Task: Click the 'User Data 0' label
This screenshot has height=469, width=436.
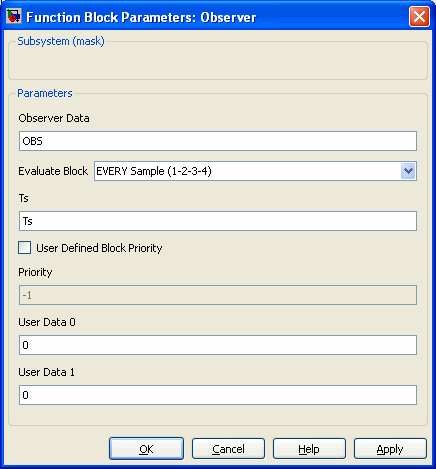Action: click(x=47, y=322)
